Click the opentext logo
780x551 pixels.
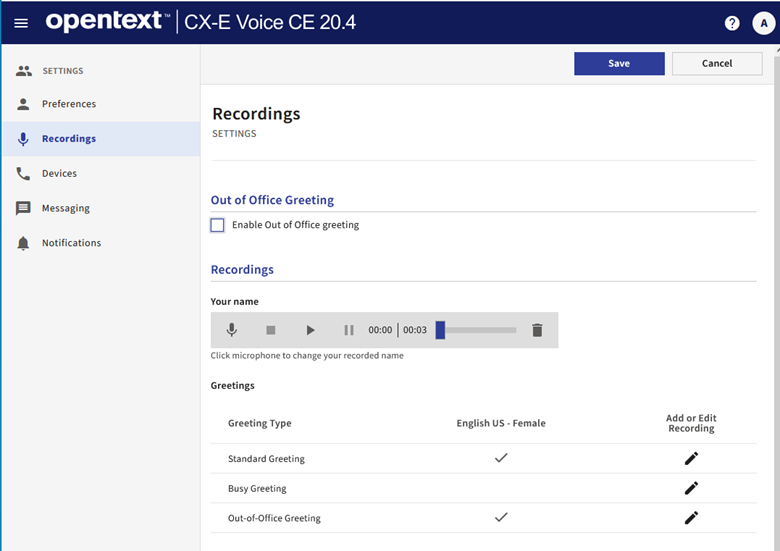[x=107, y=22]
